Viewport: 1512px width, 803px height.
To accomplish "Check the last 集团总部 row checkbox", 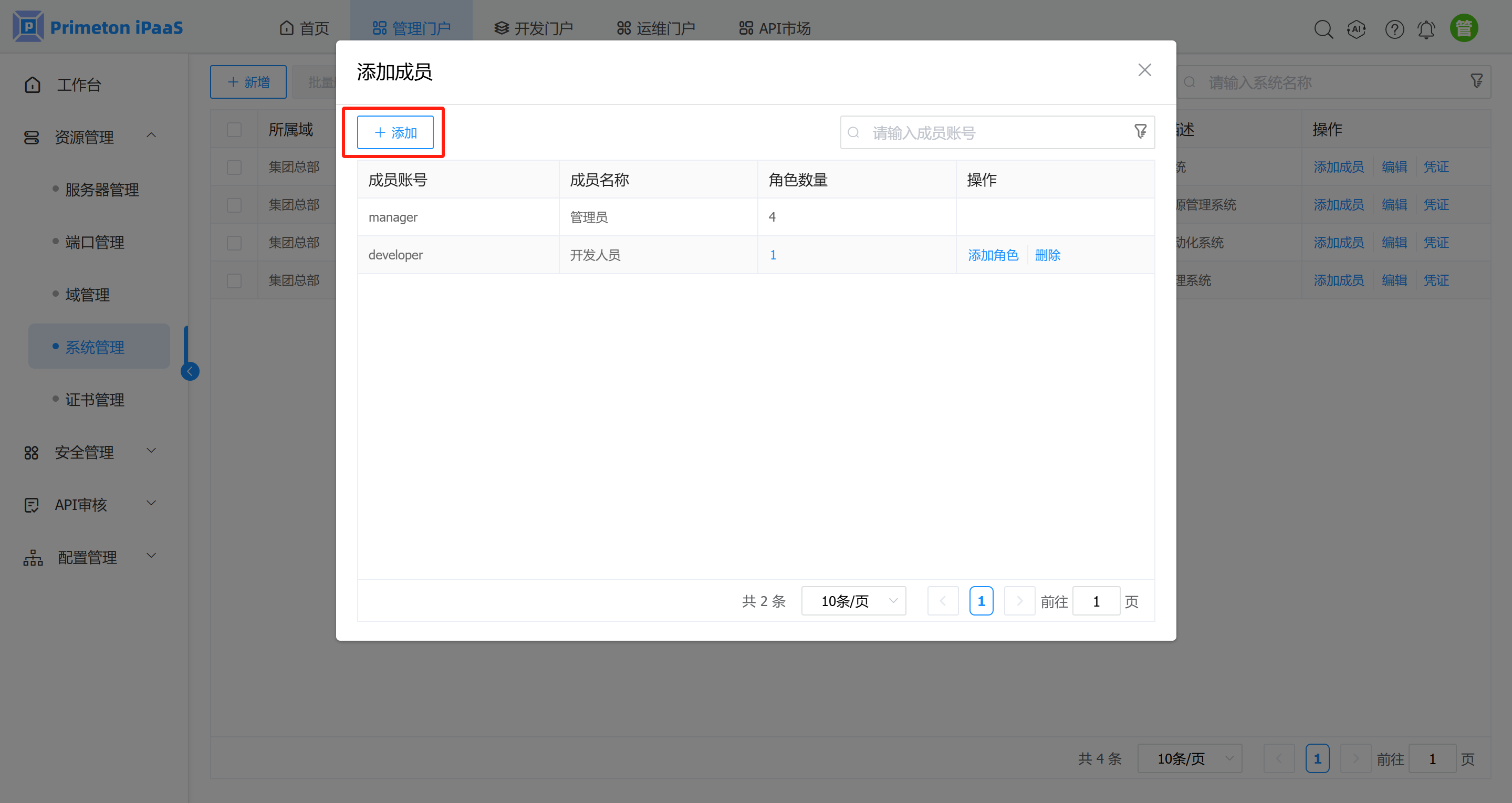I will pyautogui.click(x=234, y=280).
